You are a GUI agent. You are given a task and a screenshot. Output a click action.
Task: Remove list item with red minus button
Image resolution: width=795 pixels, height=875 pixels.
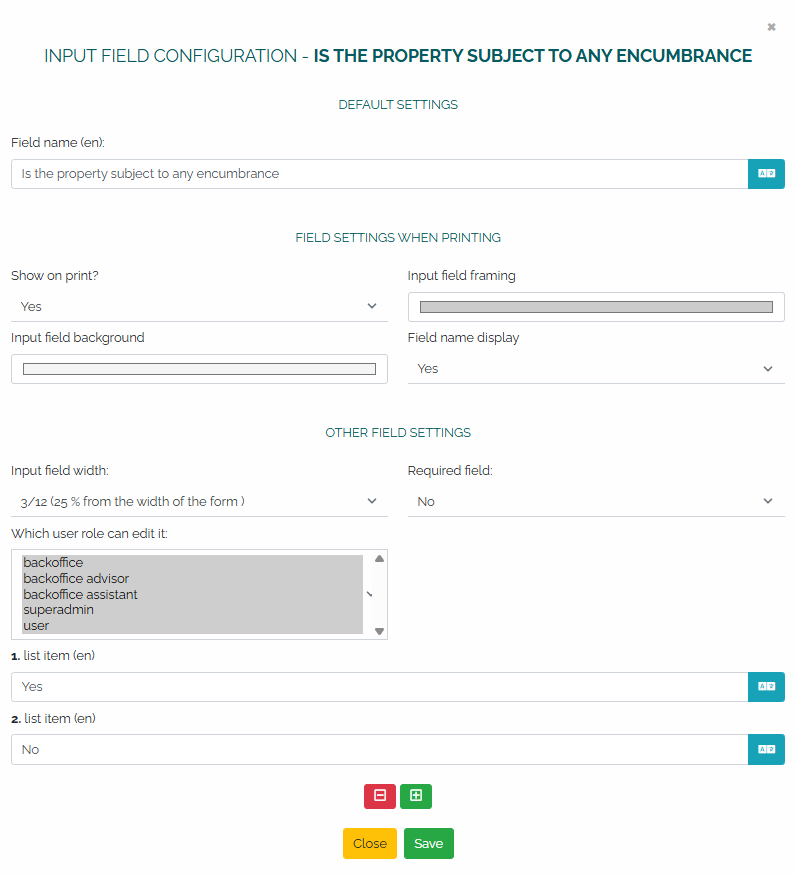(380, 796)
